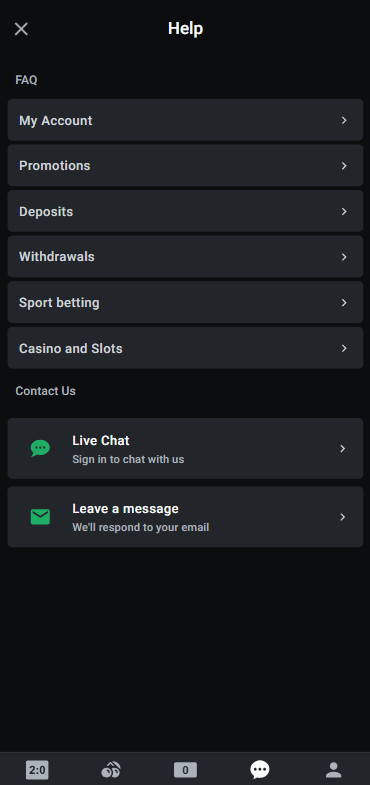Open the Casino and Slots FAQ section

[x=185, y=348]
